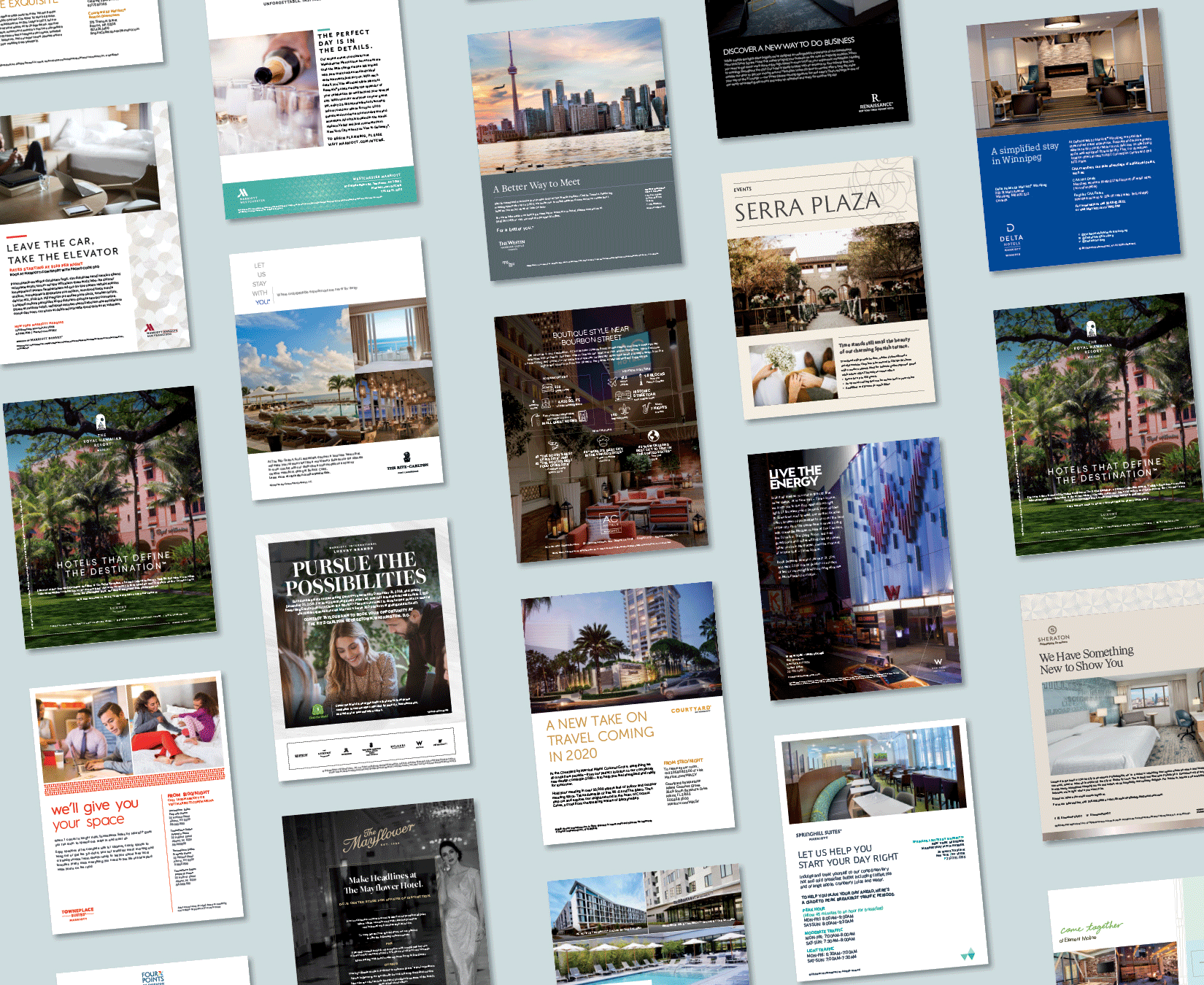
Task: Click the Courtyard logo
Action: click(x=691, y=709)
